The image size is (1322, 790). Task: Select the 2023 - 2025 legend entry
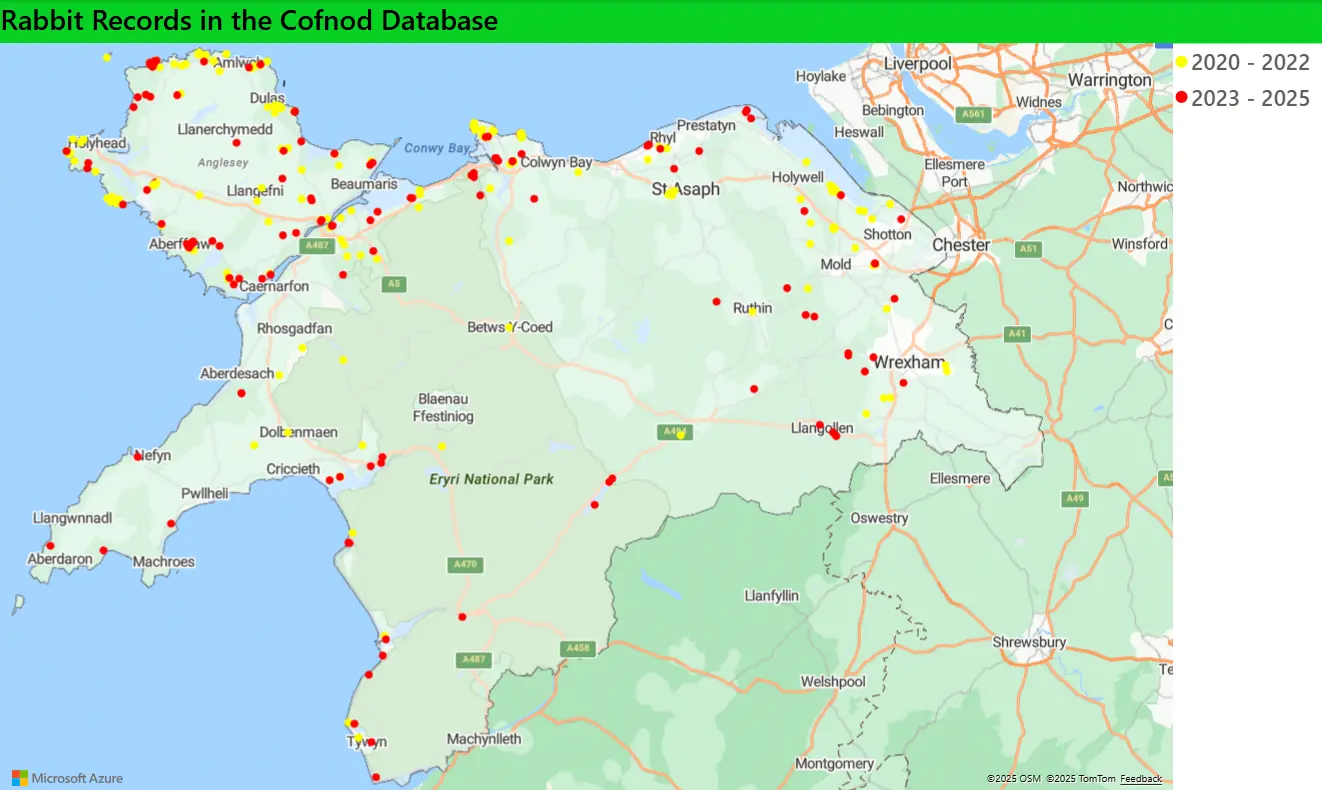pos(1250,98)
